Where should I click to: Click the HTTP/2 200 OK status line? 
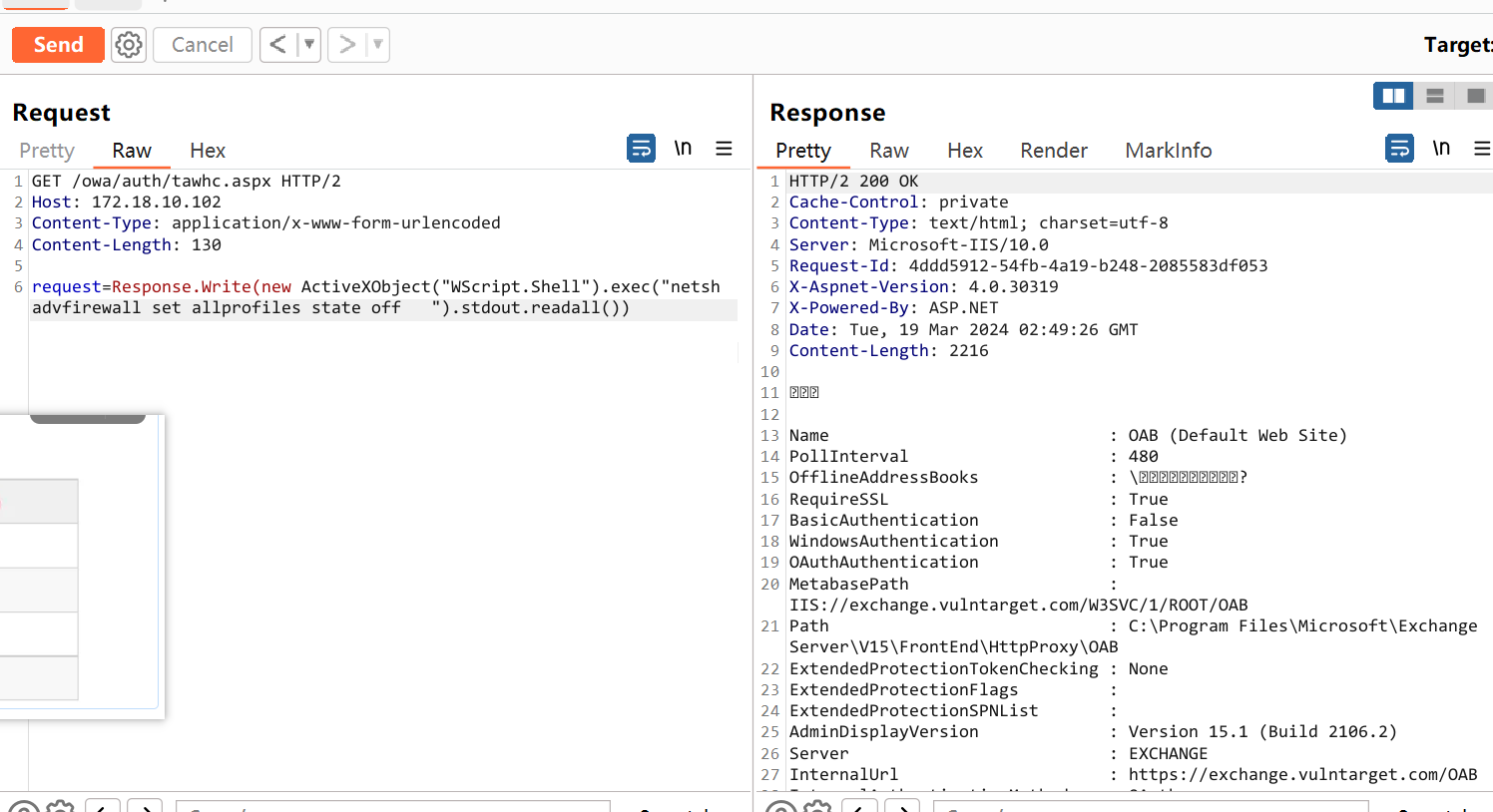854,182
